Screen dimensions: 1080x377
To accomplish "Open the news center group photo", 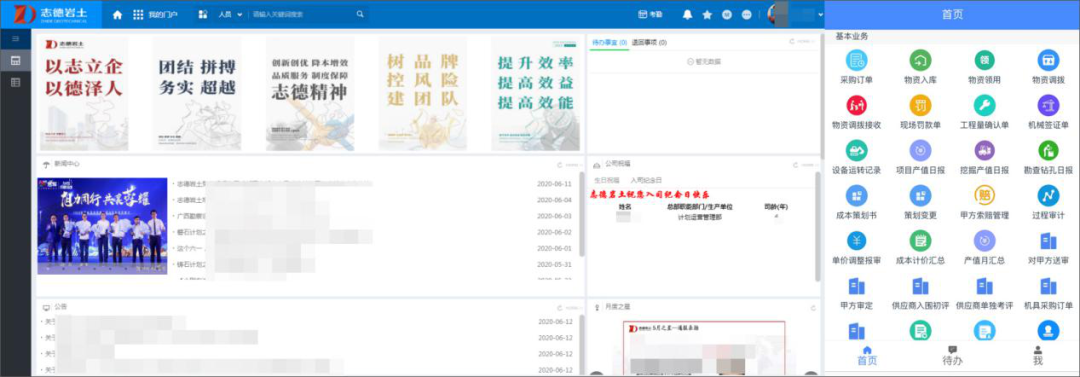I will click(x=103, y=226).
